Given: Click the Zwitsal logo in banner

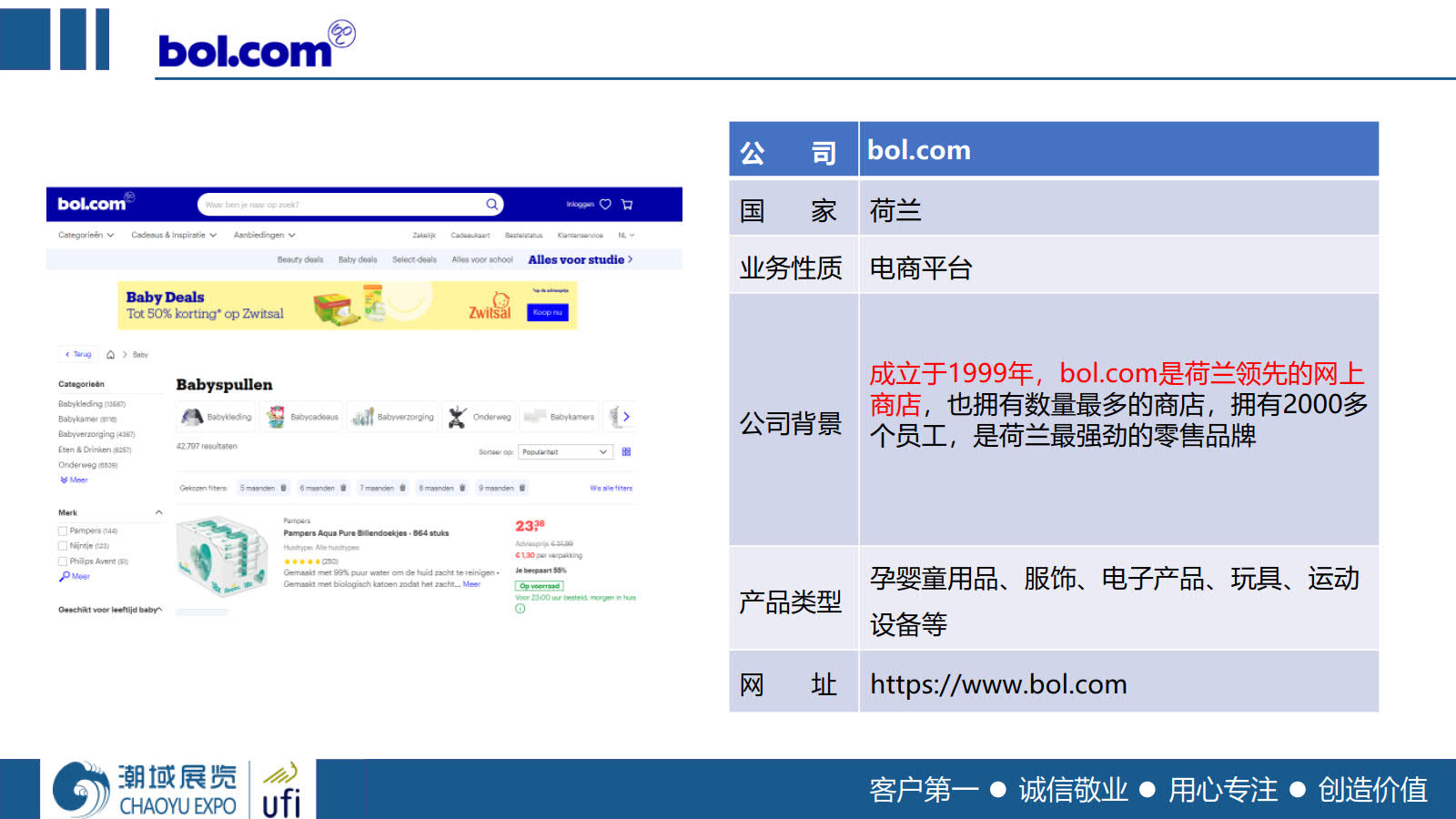Looking at the screenshot, I should click(490, 307).
